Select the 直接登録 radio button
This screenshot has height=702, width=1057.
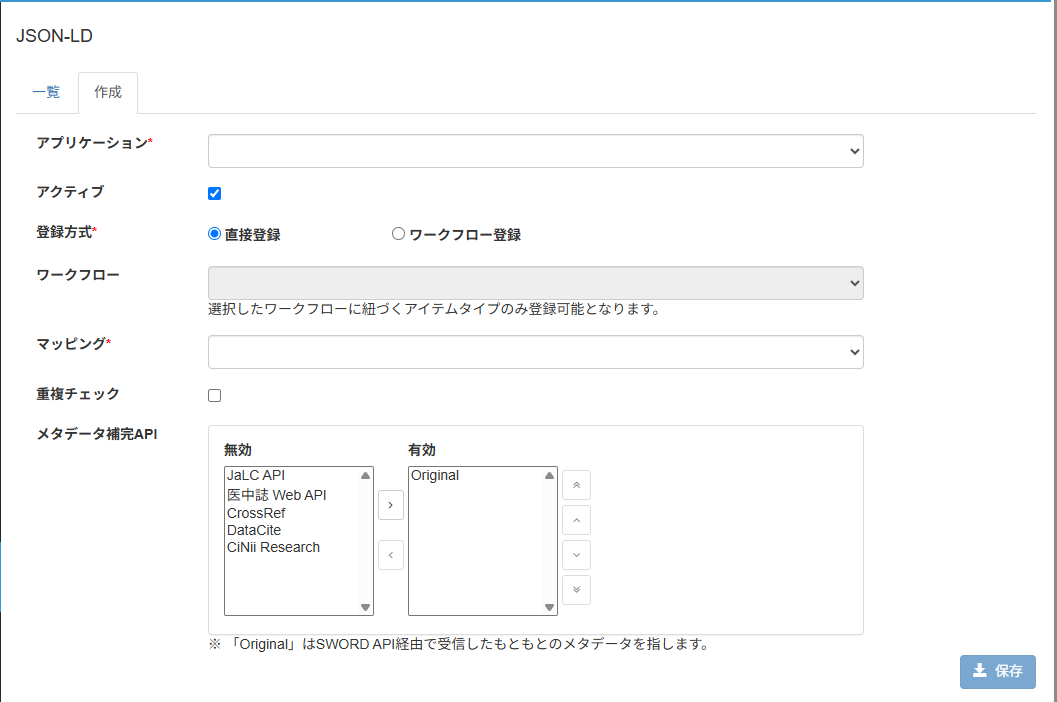point(213,233)
